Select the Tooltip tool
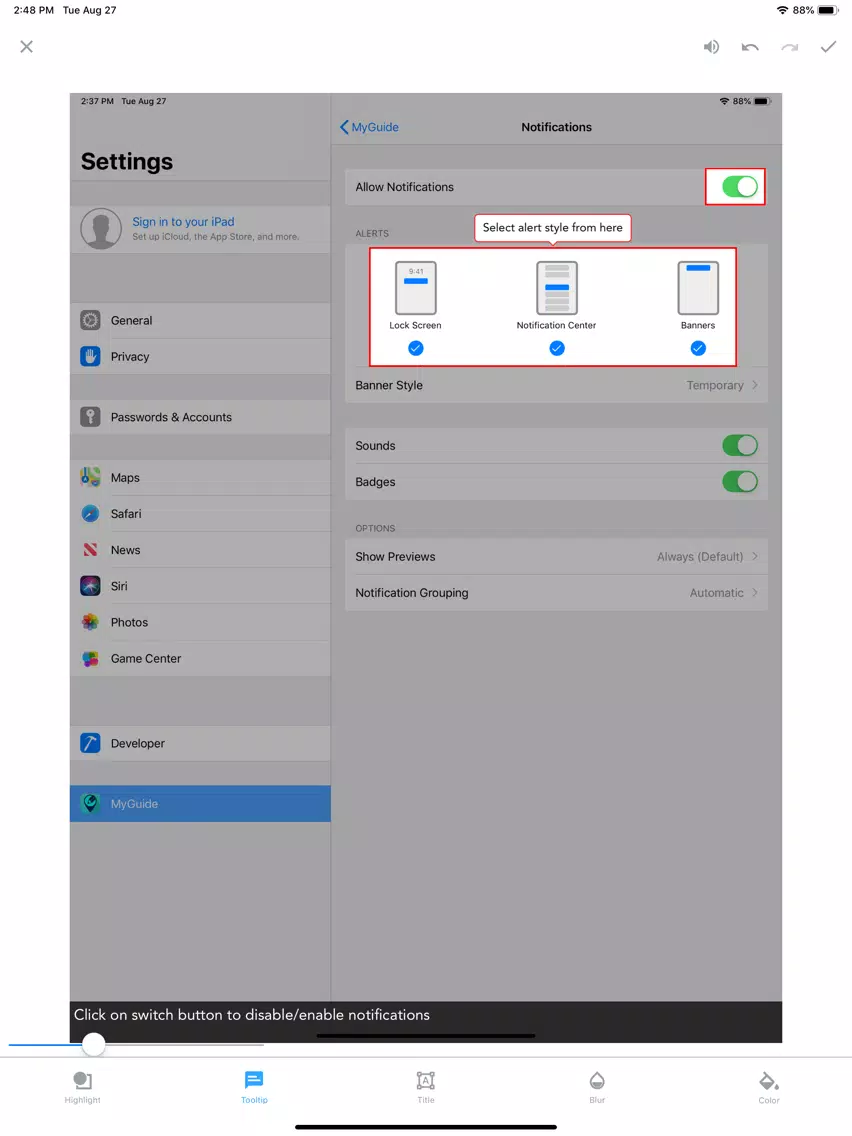The height and width of the screenshot is (1136, 852). (x=254, y=1087)
